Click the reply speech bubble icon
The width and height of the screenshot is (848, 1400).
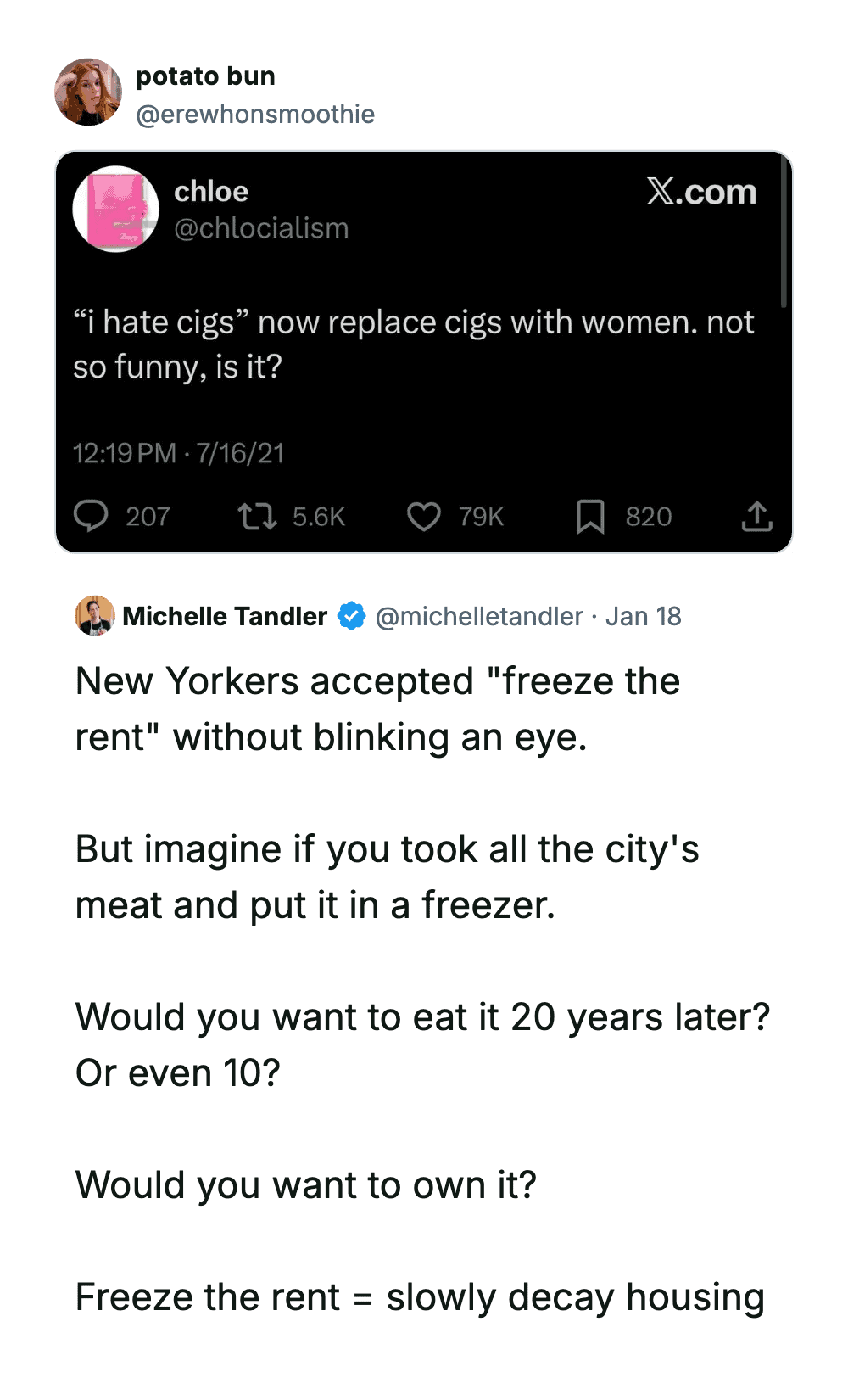tap(91, 516)
